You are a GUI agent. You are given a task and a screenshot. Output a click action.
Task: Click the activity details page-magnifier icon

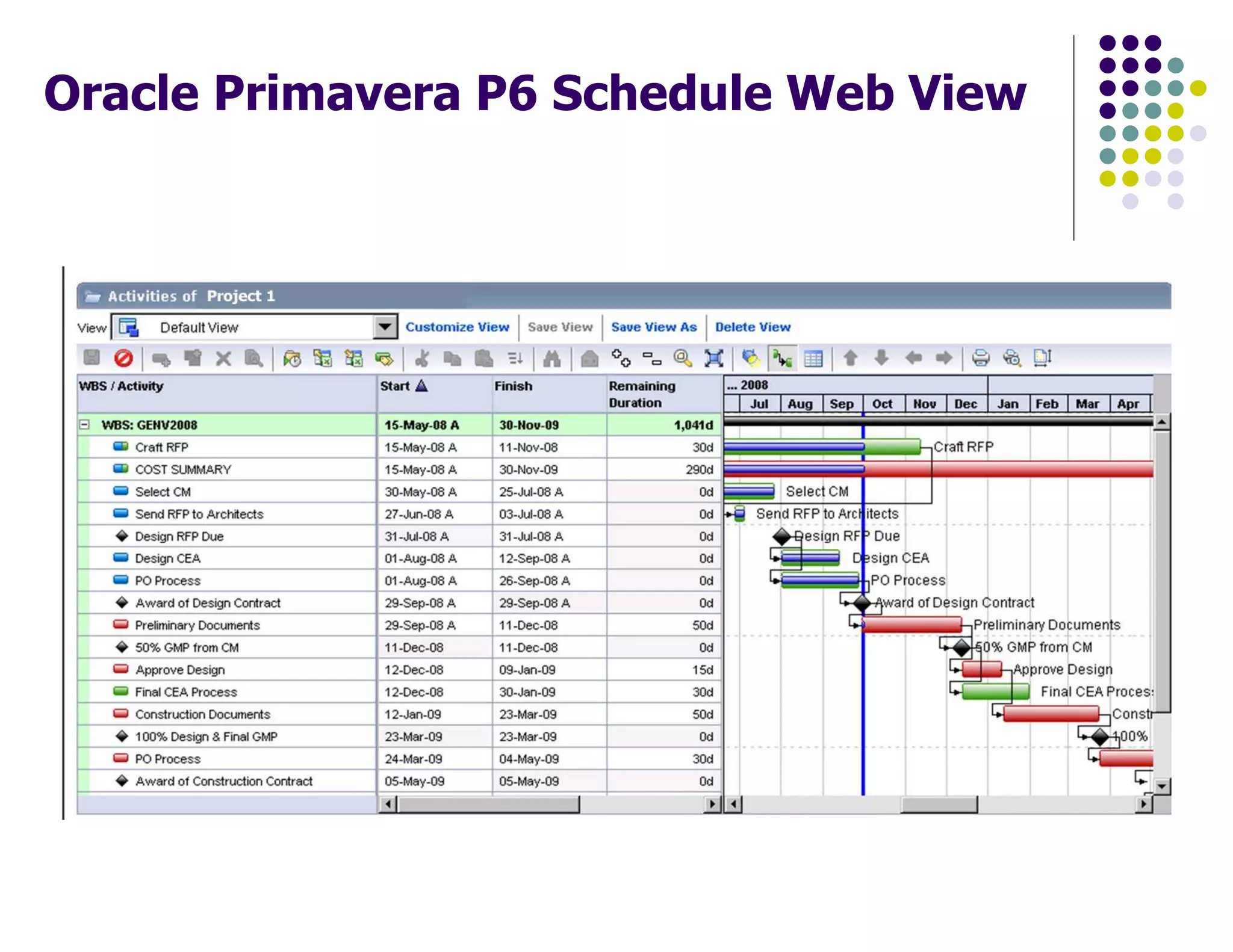[x=254, y=359]
